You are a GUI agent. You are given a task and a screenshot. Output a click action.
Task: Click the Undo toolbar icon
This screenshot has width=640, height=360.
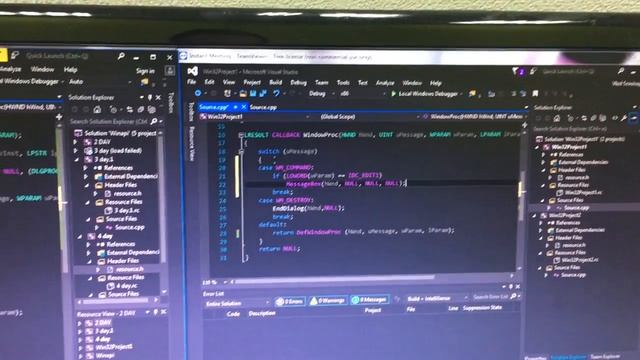(276, 93)
